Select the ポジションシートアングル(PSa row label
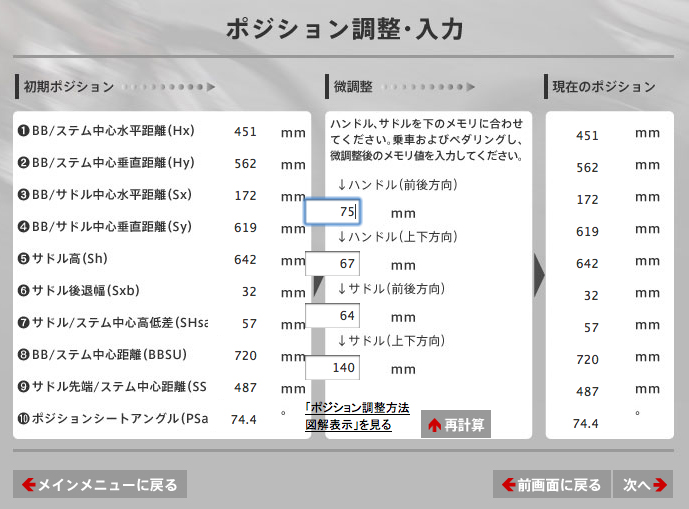The width and height of the screenshot is (689, 509). point(112,418)
